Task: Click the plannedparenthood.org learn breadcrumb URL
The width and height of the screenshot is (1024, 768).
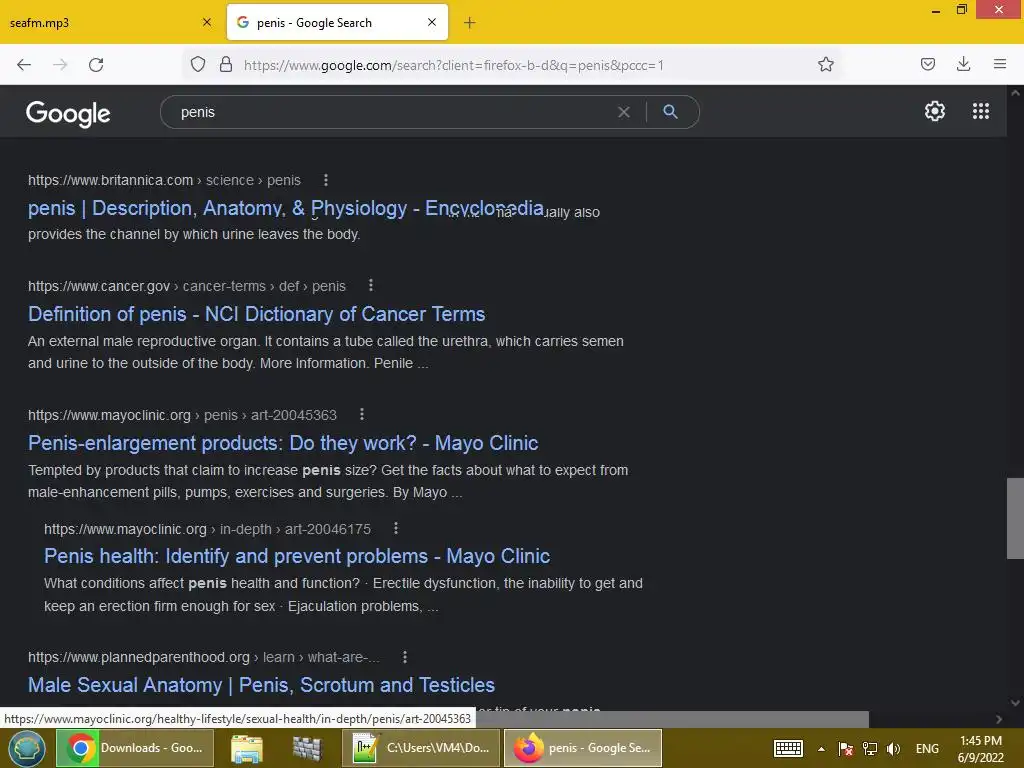Action: (204, 657)
